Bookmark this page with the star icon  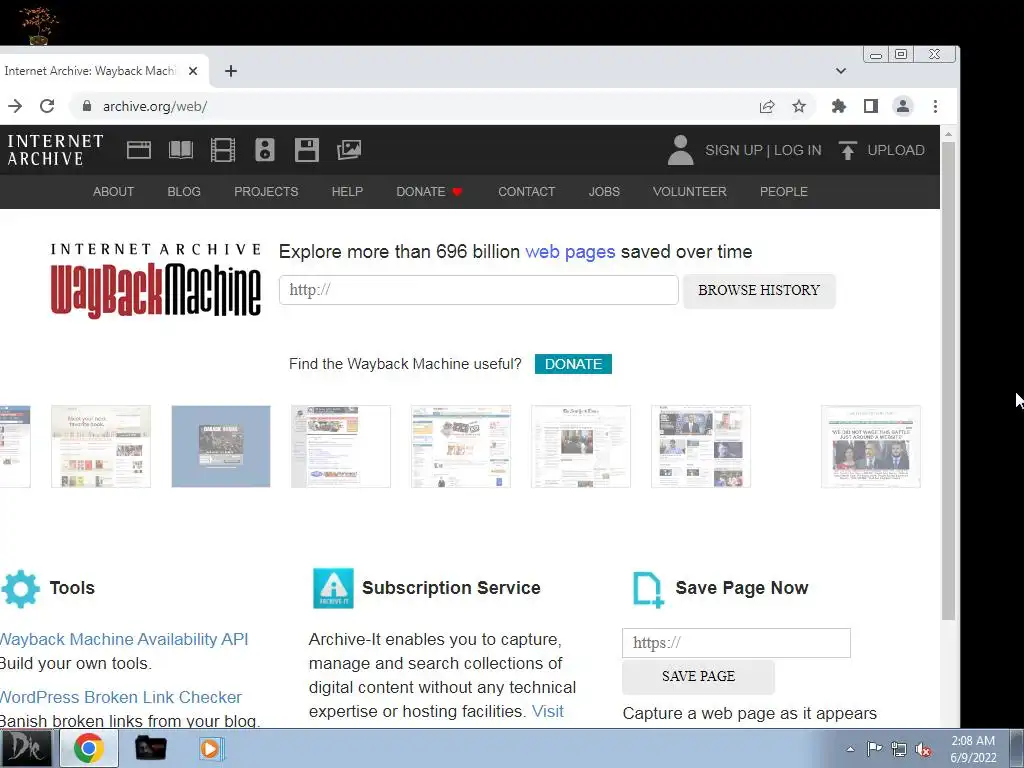pyautogui.click(x=799, y=106)
